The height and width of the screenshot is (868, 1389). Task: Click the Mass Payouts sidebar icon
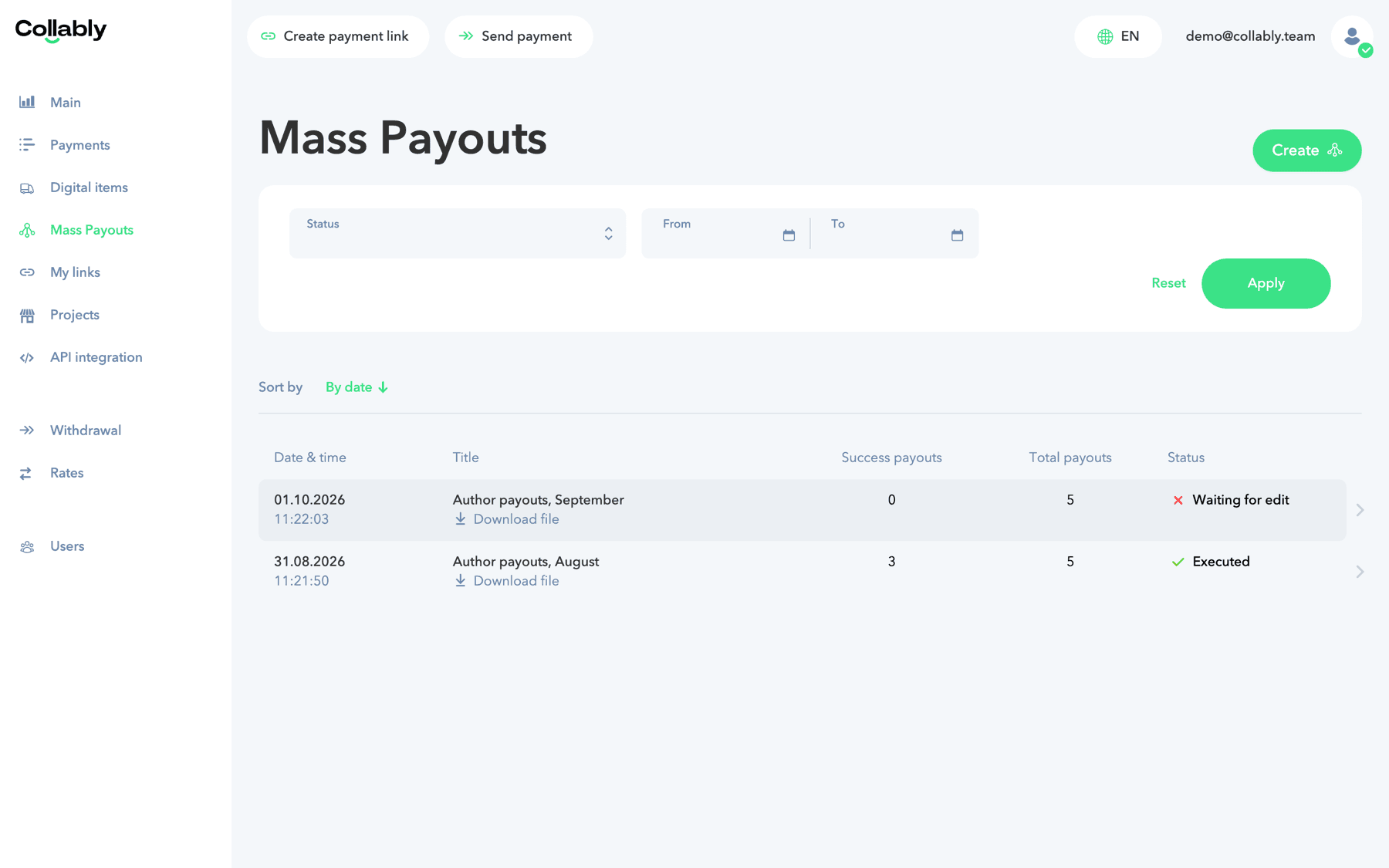coord(27,230)
